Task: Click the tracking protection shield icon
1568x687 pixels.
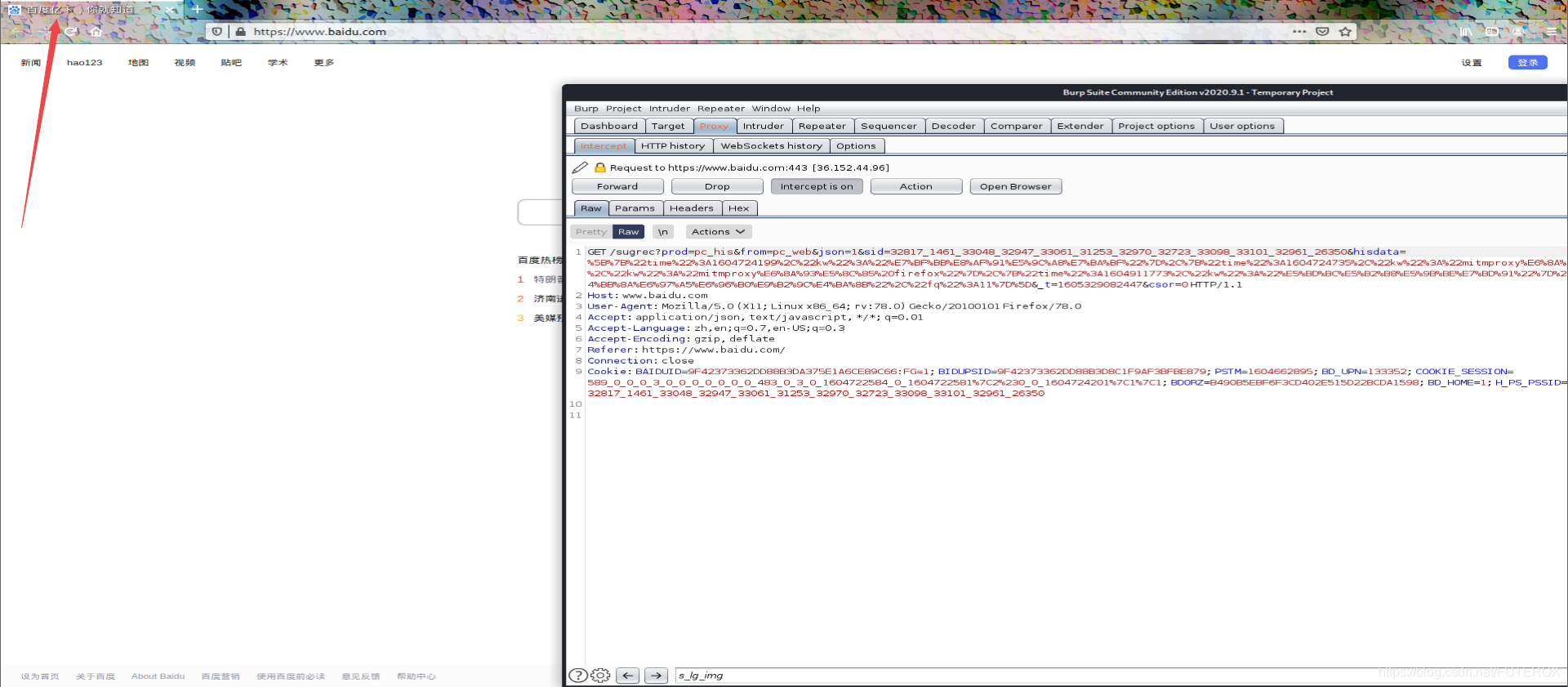Action: [217, 32]
